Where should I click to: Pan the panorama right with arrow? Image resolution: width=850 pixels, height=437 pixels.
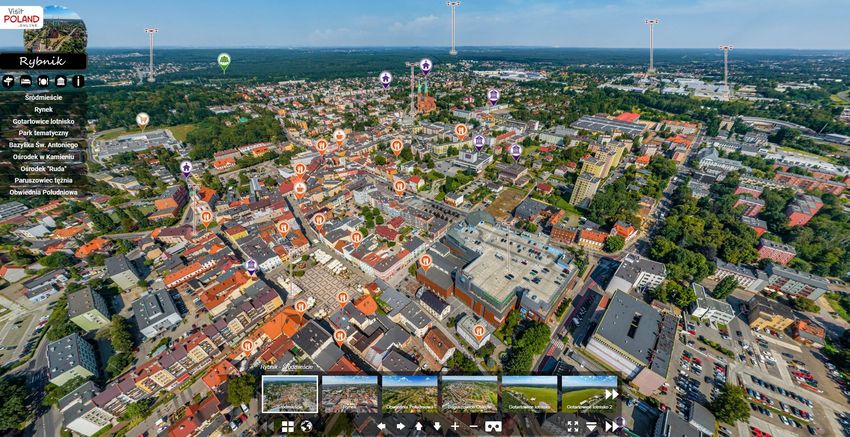point(401,427)
